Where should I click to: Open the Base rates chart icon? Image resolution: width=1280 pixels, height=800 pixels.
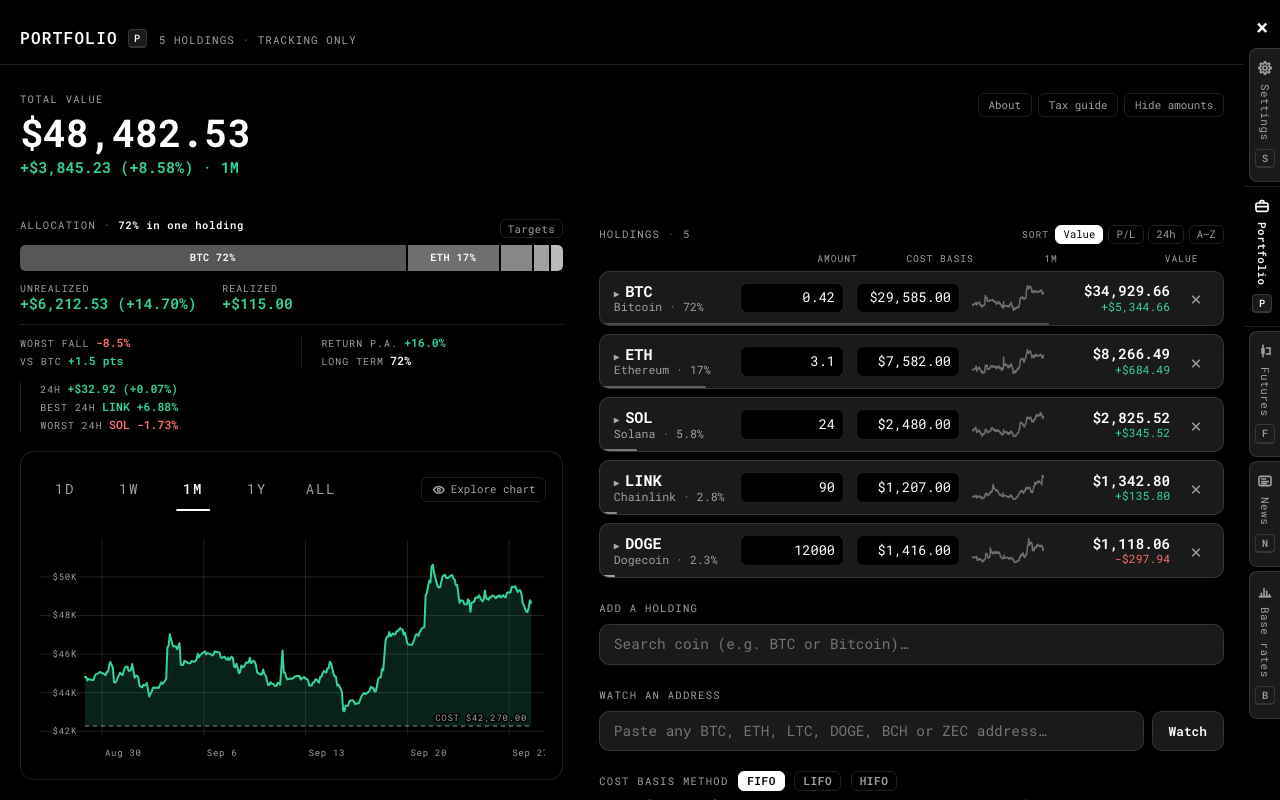1264,592
